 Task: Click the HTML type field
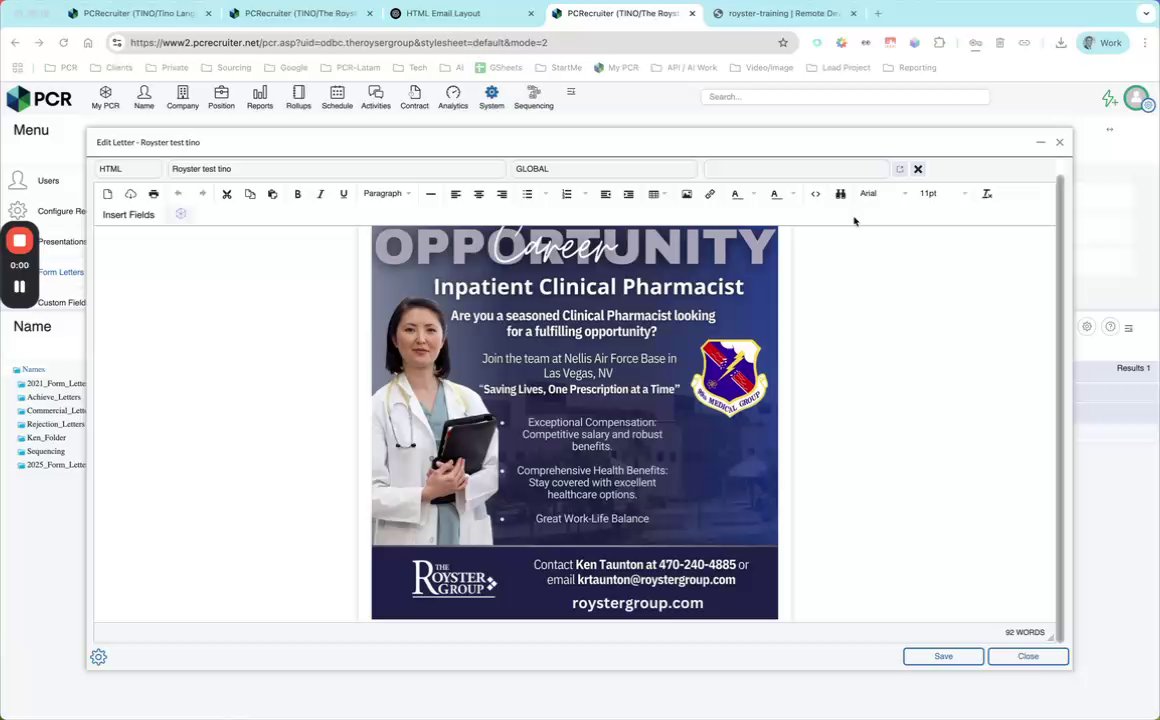[128, 169]
